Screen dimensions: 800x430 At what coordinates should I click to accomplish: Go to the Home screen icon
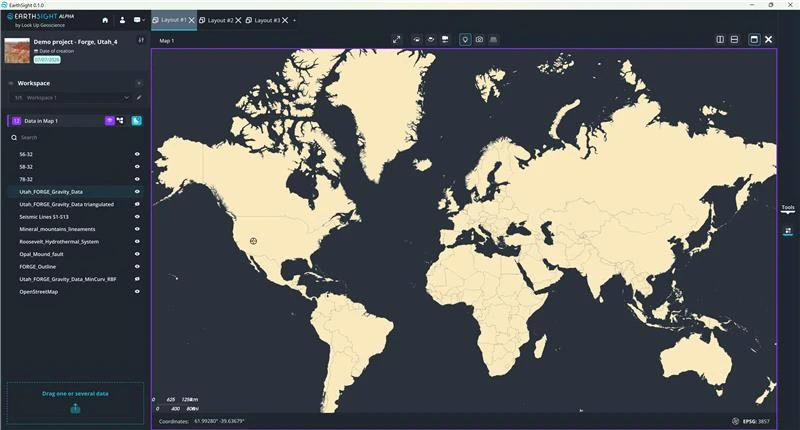[x=105, y=20]
